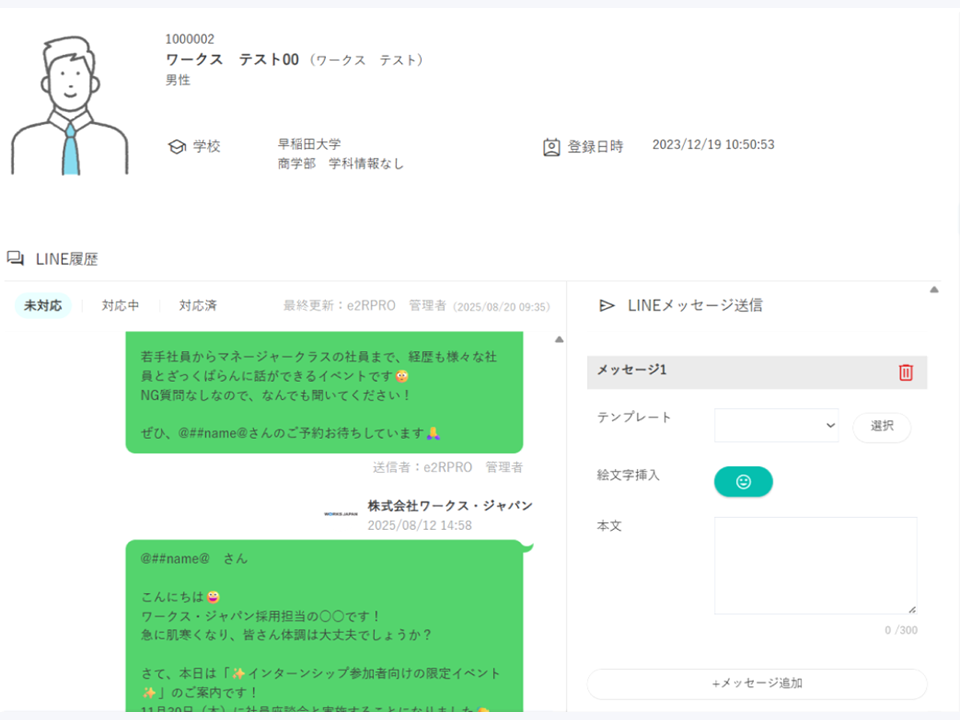Viewport: 960px width, 720px height.
Task: Click the LINE履歴 speech bubble icon
Action: [x=14, y=258]
